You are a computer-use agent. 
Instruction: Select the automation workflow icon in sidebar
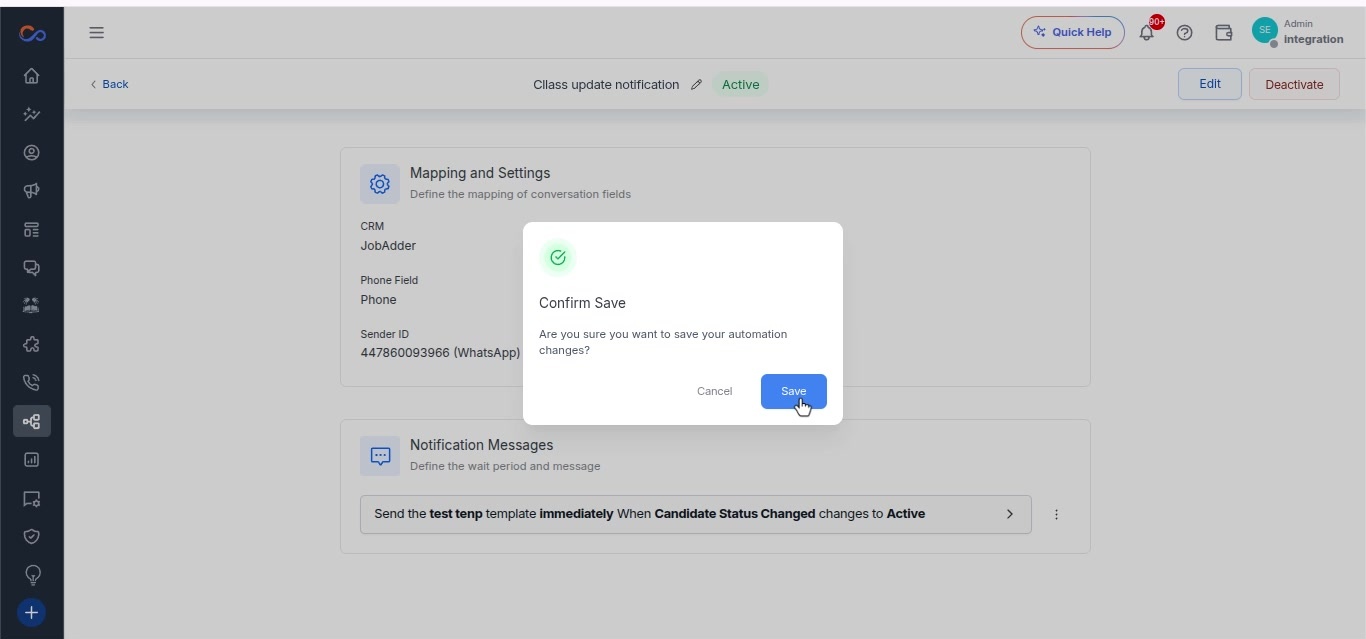[x=32, y=421]
